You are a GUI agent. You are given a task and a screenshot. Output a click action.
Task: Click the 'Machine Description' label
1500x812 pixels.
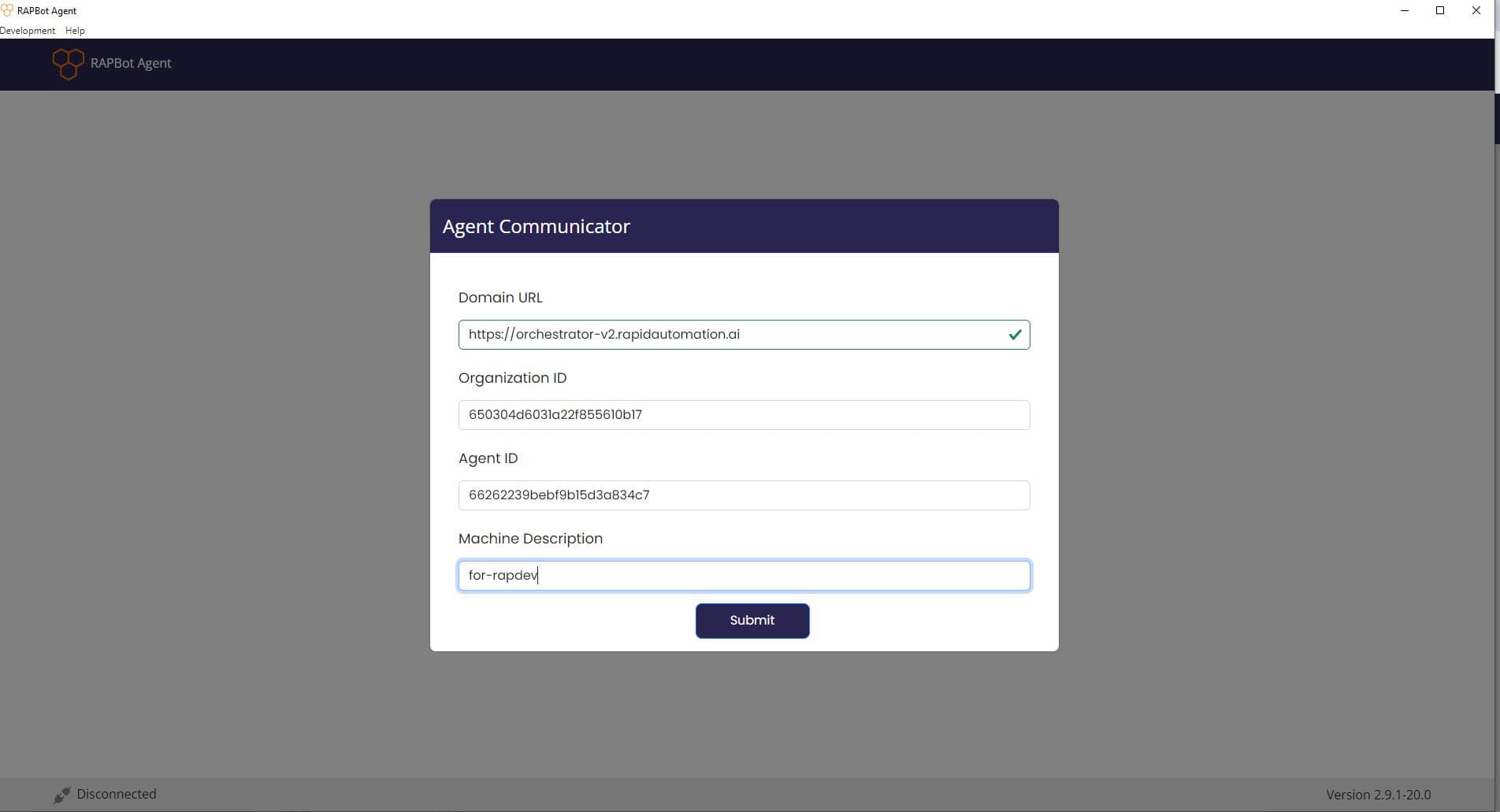tap(531, 539)
